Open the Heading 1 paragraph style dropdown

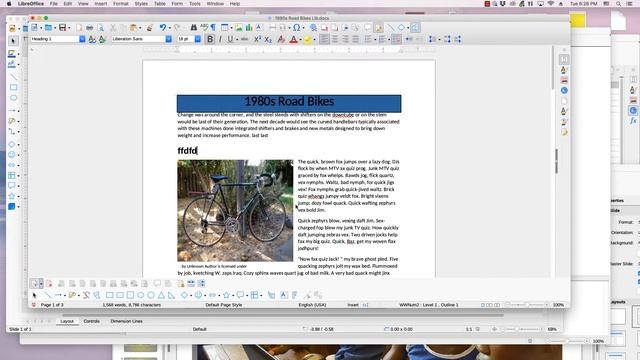point(82,39)
